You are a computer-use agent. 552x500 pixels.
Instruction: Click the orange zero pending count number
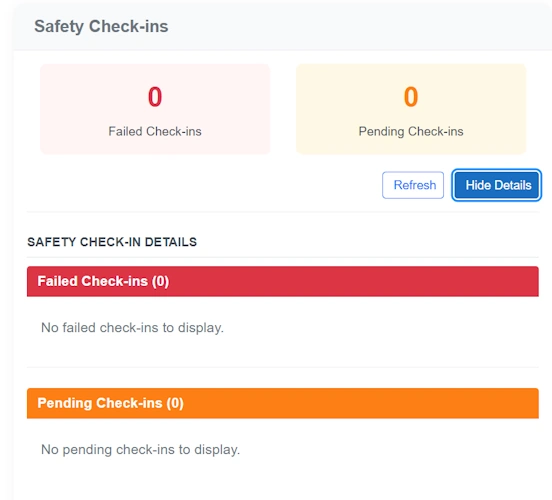pyautogui.click(x=411, y=97)
